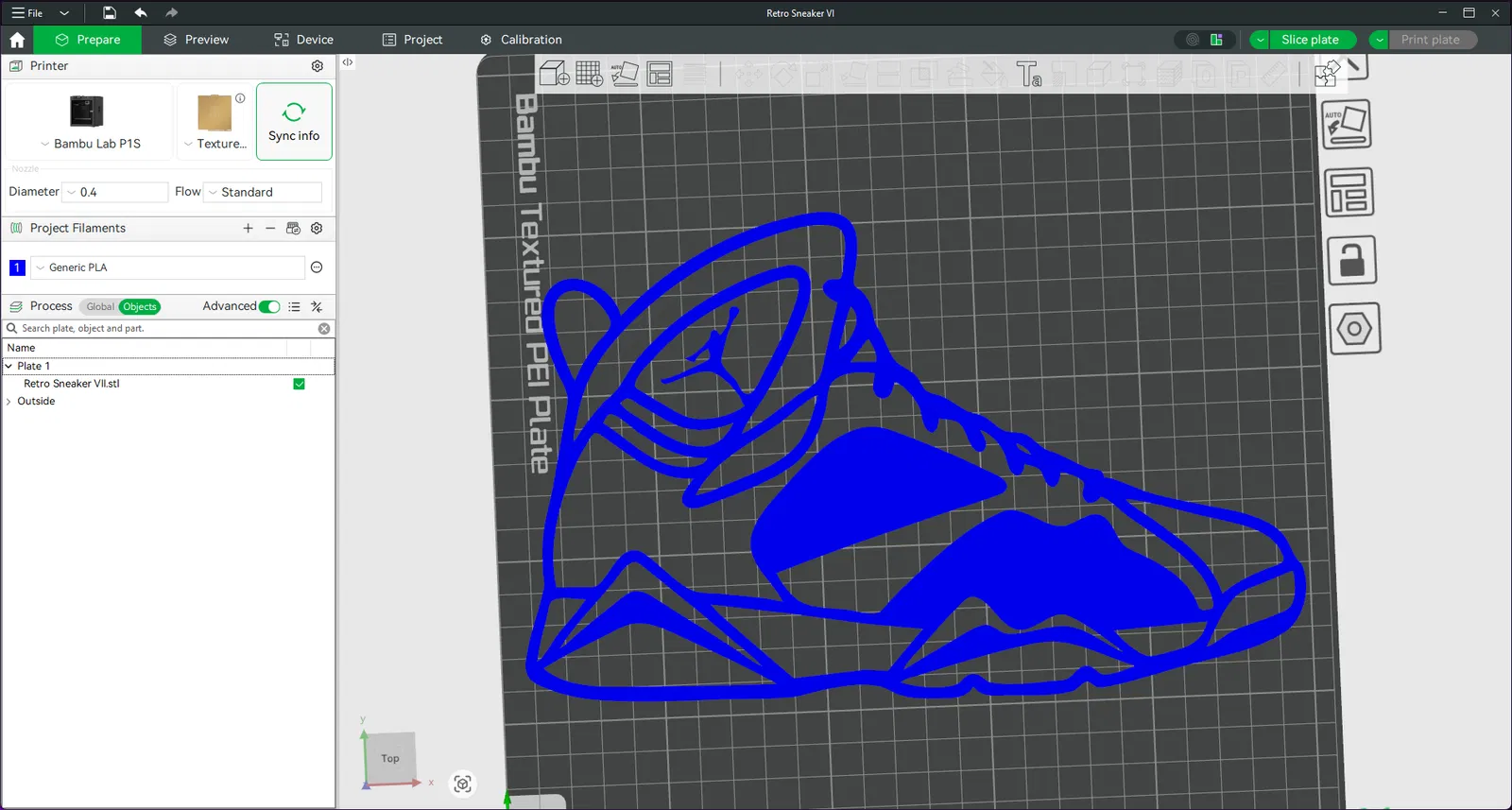This screenshot has height=810, width=1512.
Task: Click the Top face of the view cube
Action: coord(390,758)
